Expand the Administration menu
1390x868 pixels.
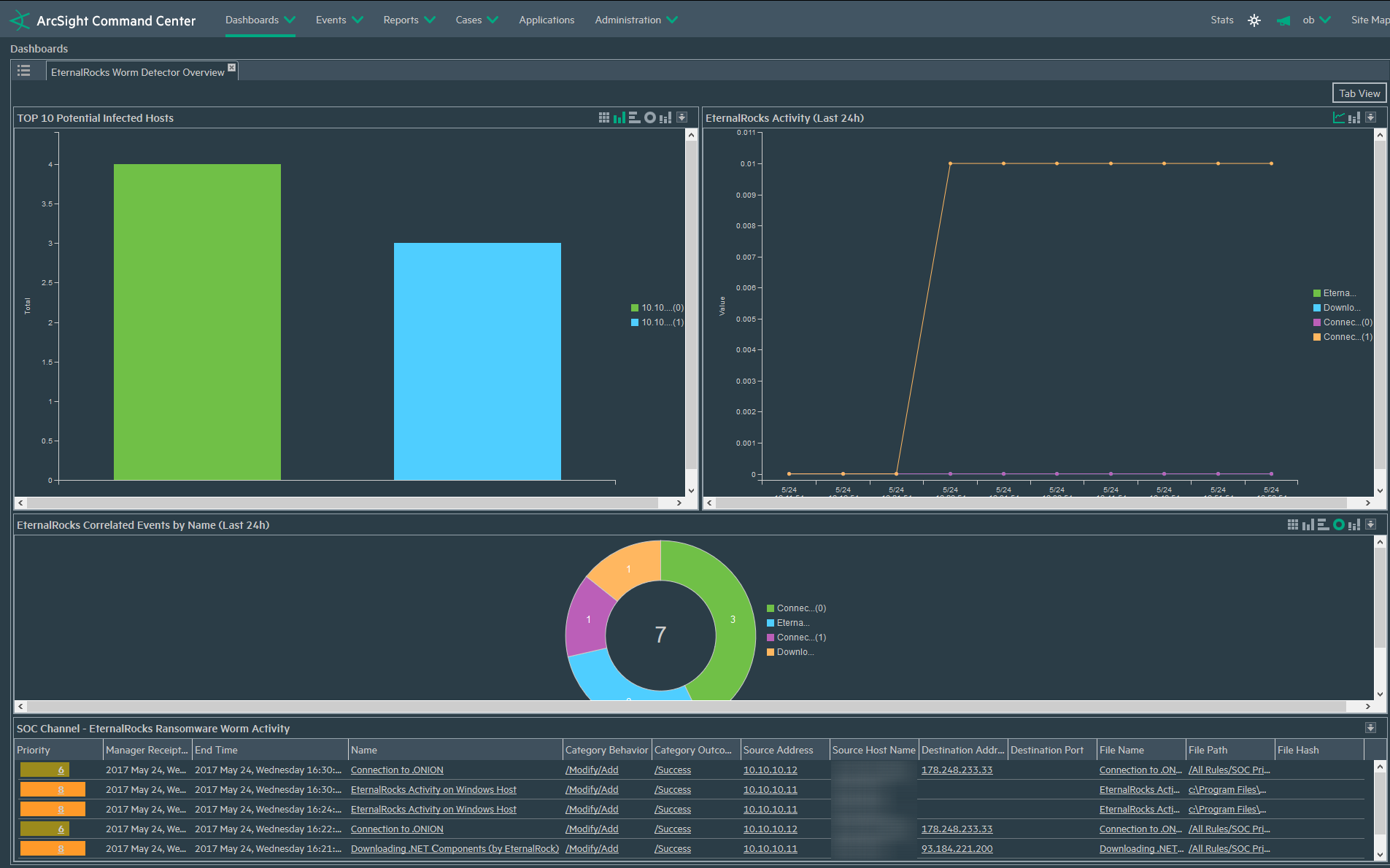[x=636, y=20]
